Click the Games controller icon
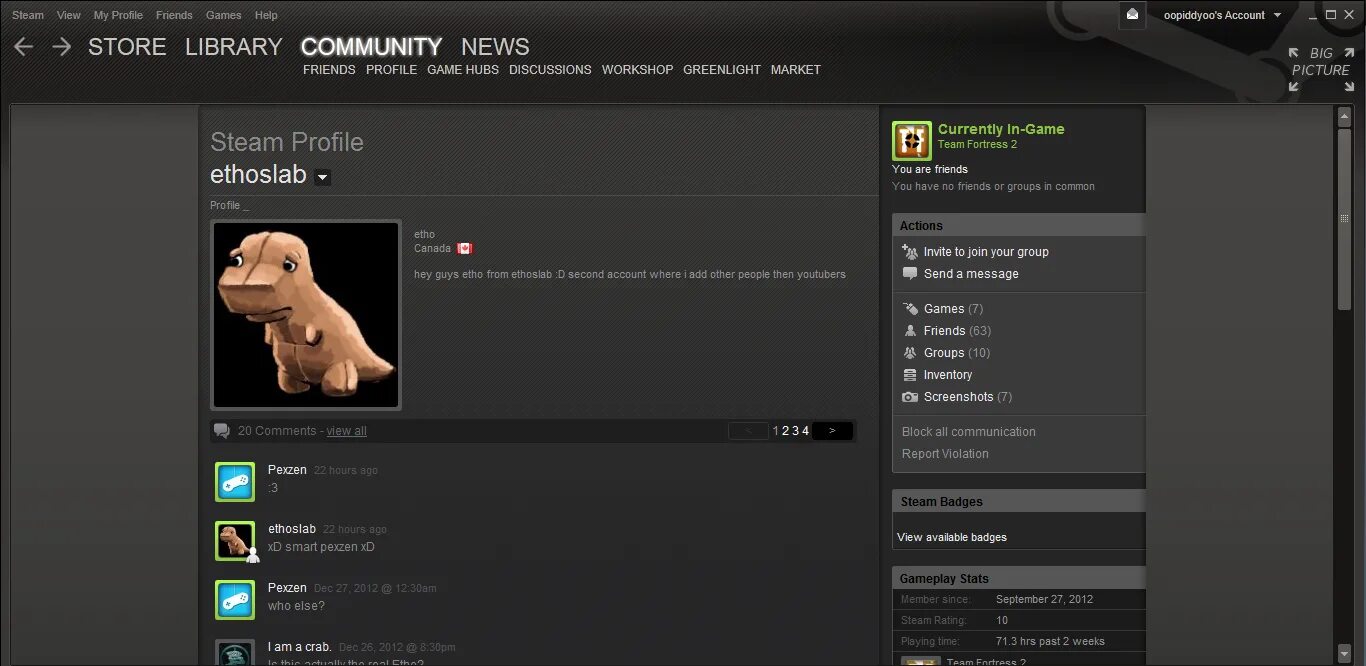 (x=910, y=309)
